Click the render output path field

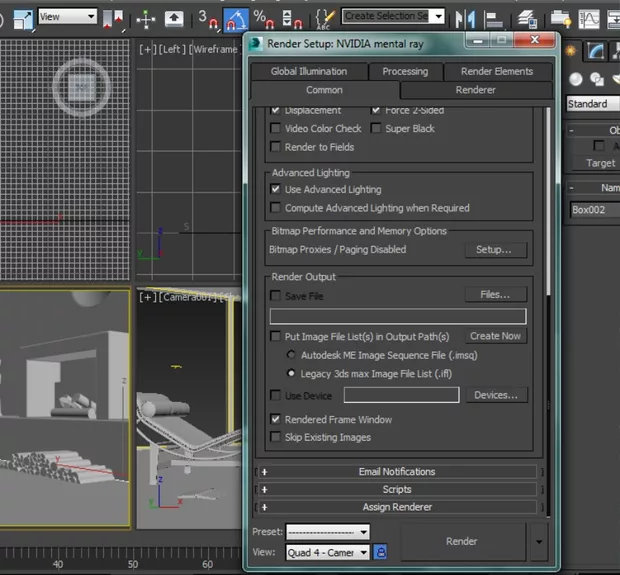pos(398,316)
